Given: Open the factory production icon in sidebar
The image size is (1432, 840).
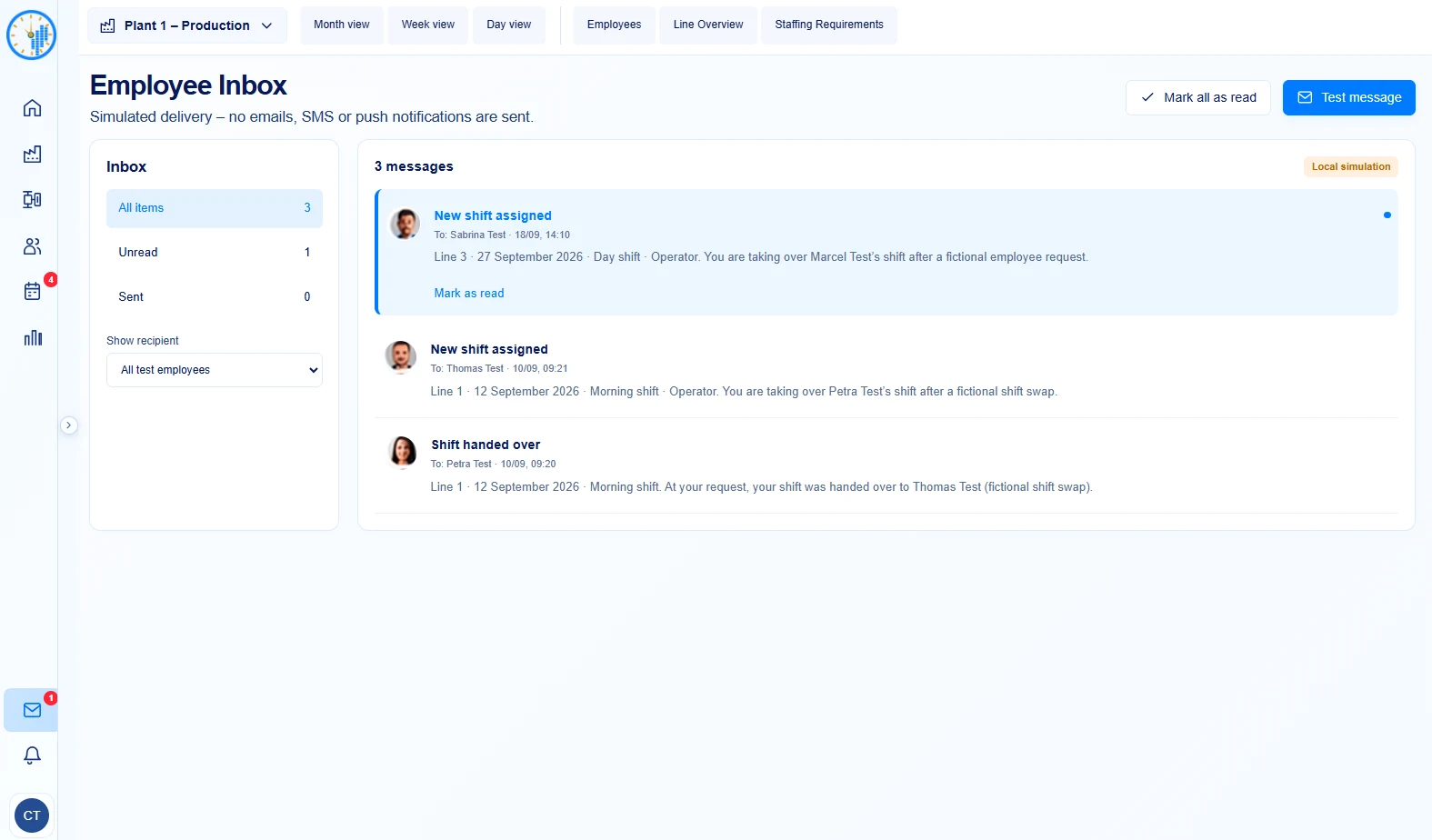Looking at the screenshot, I should [33, 154].
